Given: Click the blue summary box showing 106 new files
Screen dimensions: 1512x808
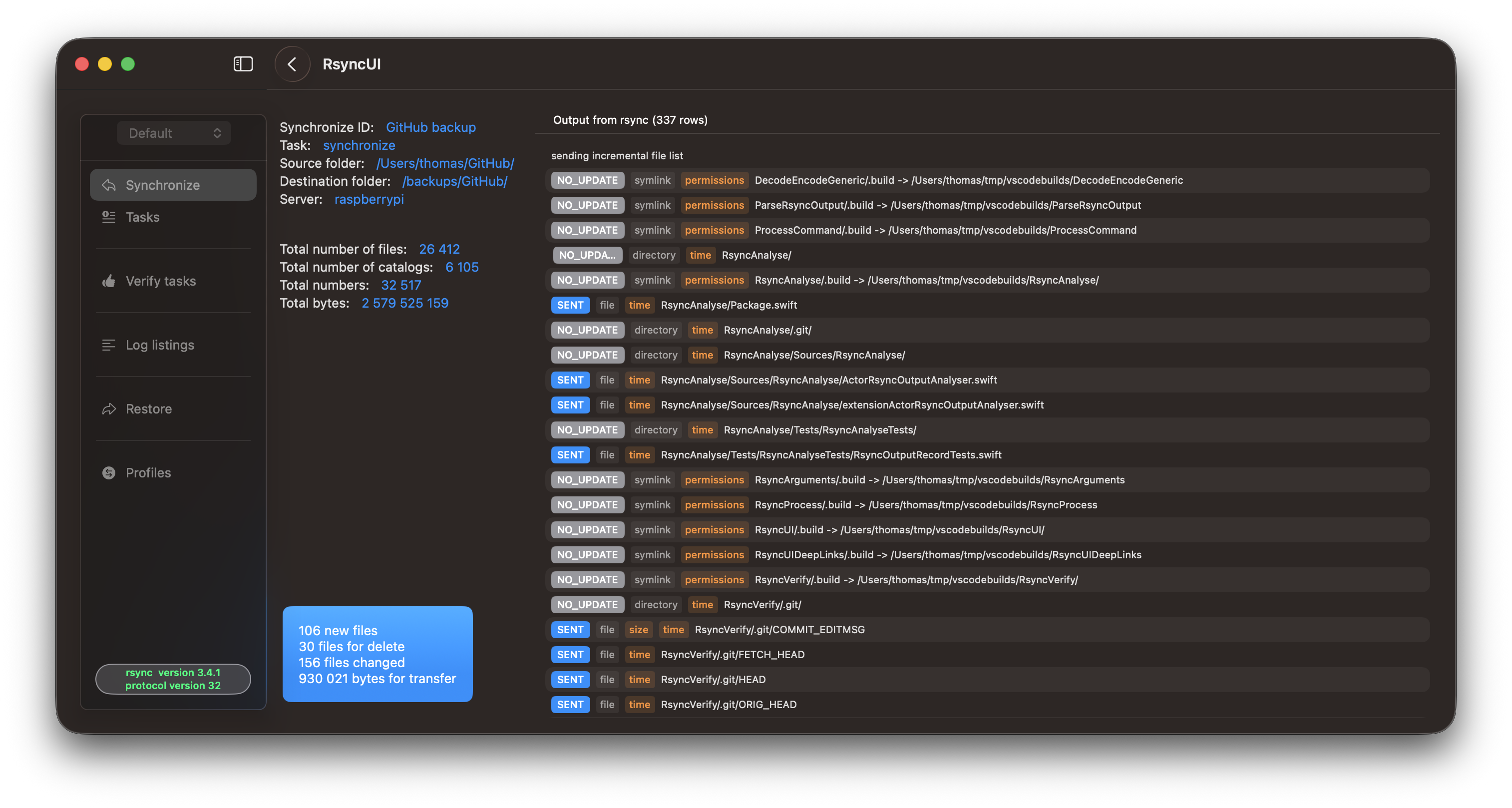Looking at the screenshot, I should click(378, 654).
